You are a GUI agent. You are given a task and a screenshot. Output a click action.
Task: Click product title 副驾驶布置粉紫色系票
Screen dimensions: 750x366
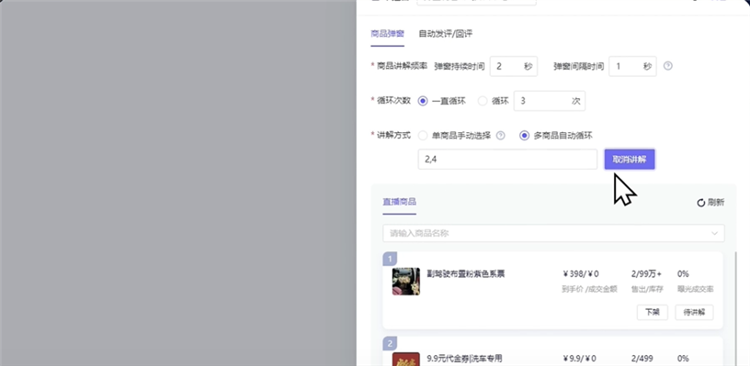pos(466,274)
